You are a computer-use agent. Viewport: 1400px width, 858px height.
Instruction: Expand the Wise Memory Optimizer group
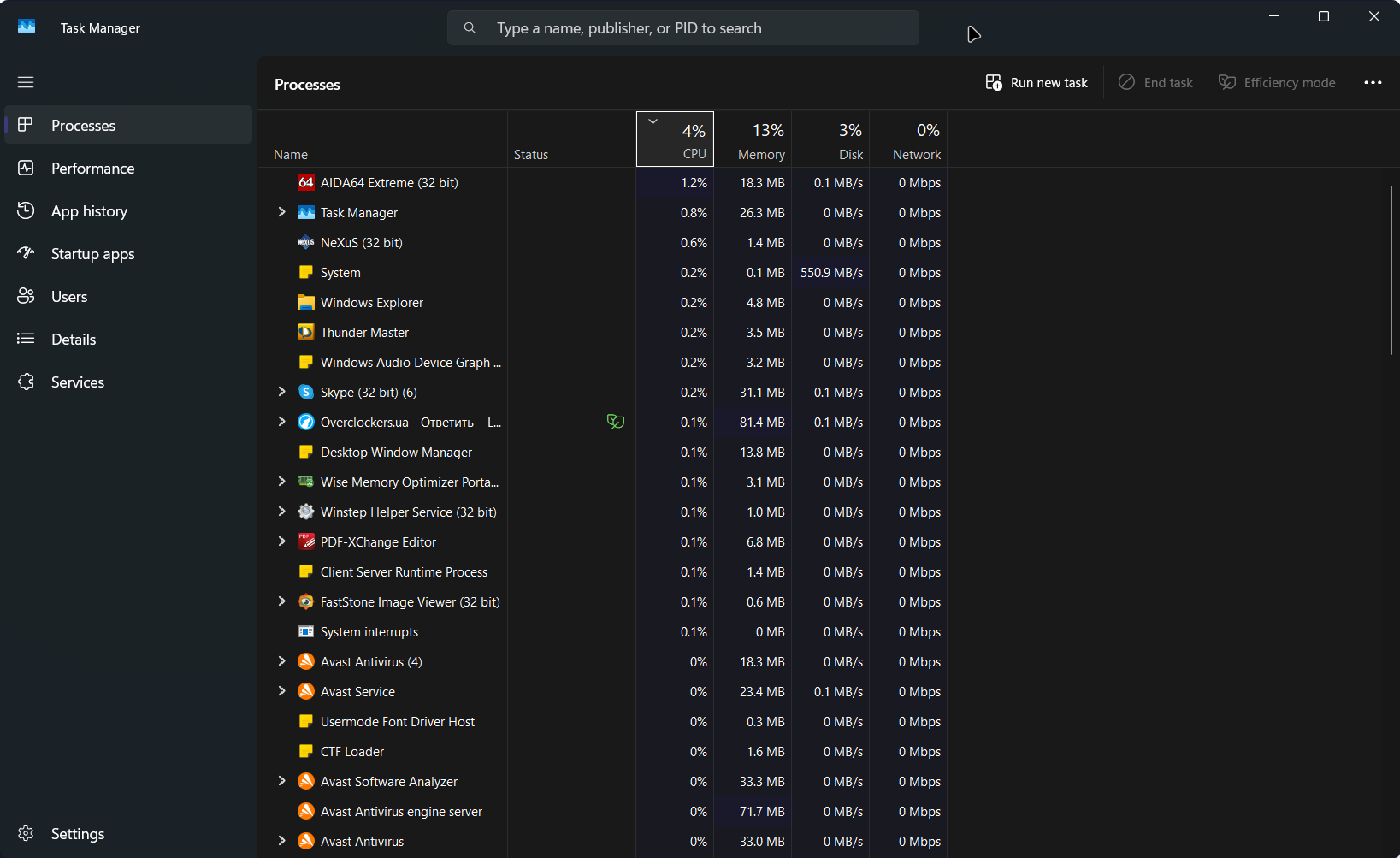(281, 482)
